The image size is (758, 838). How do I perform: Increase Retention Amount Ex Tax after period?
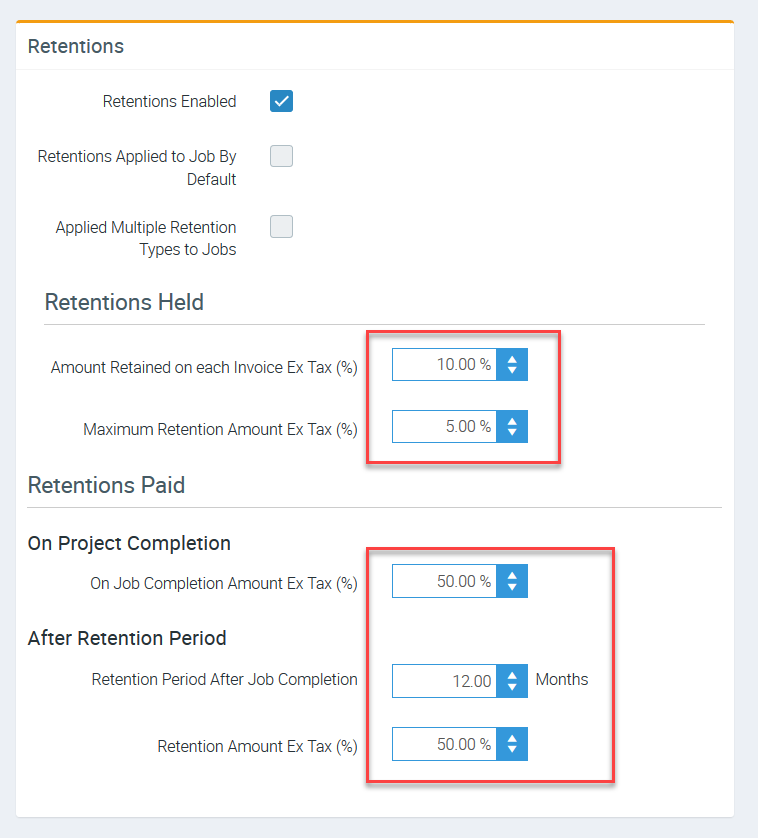click(512, 739)
